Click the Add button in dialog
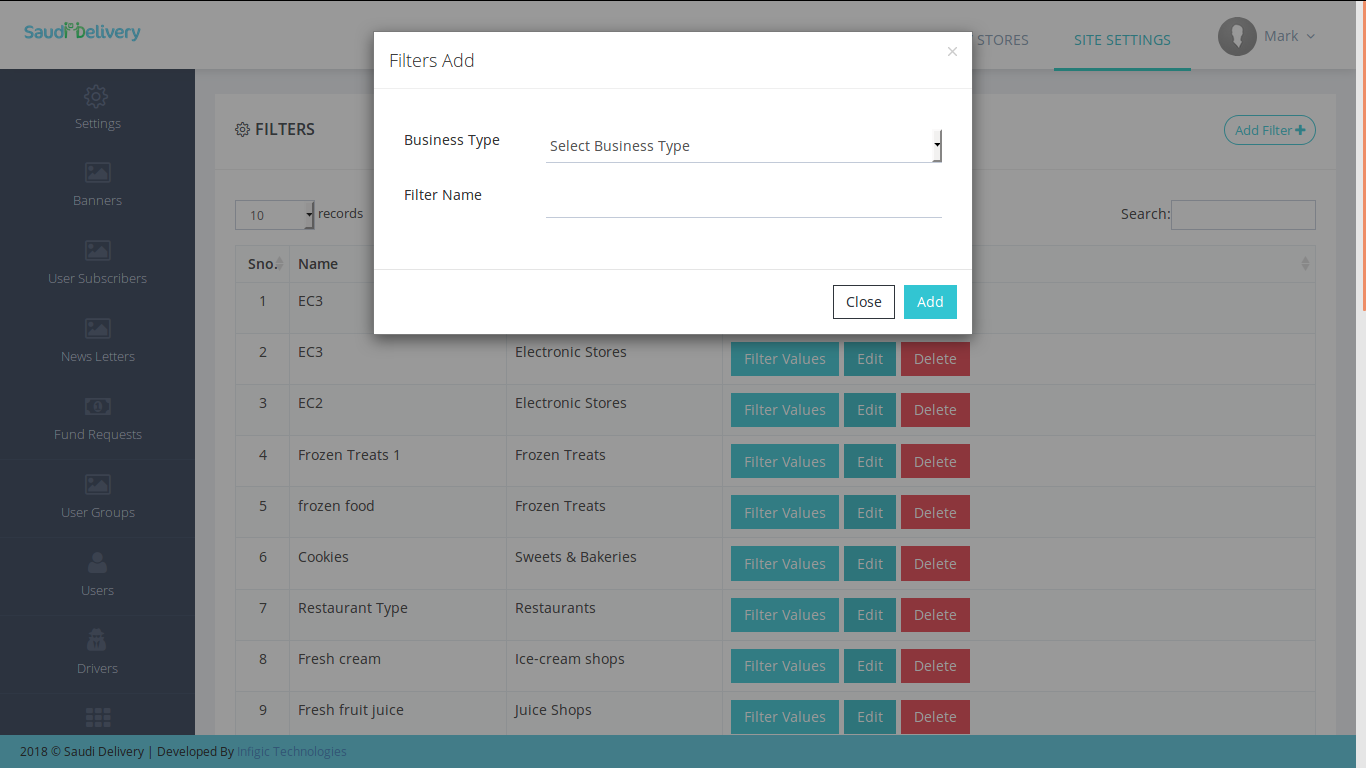The height and width of the screenshot is (768, 1366). pos(929,302)
